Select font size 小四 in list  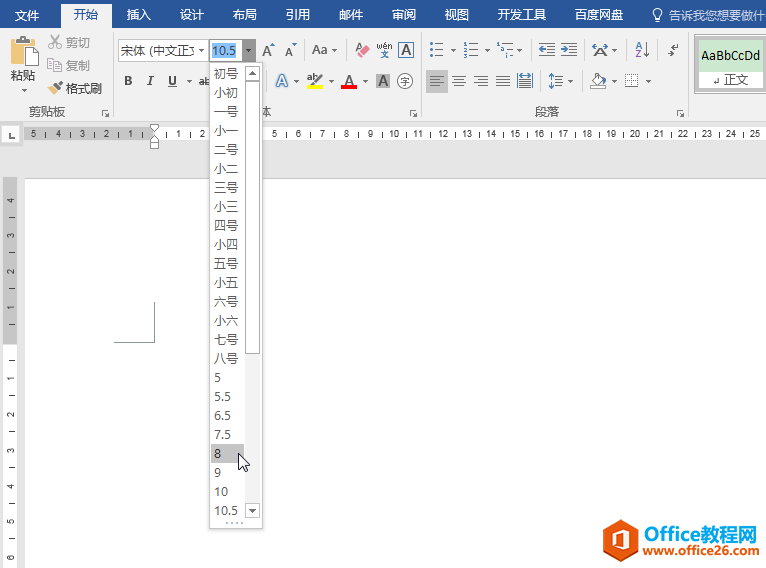point(227,244)
